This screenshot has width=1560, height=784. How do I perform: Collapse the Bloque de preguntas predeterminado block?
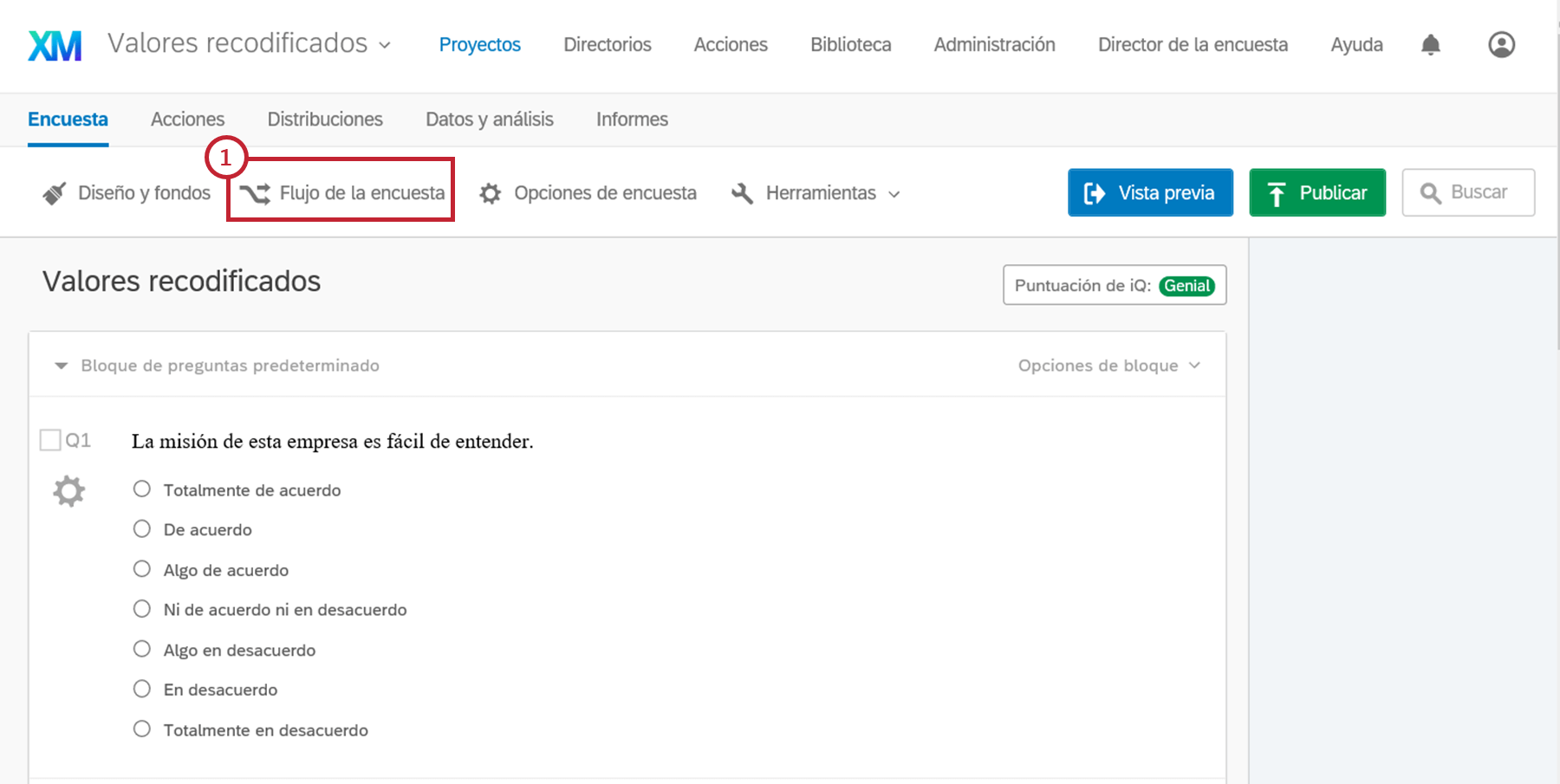pyautogui.click(x=61, y=365)
